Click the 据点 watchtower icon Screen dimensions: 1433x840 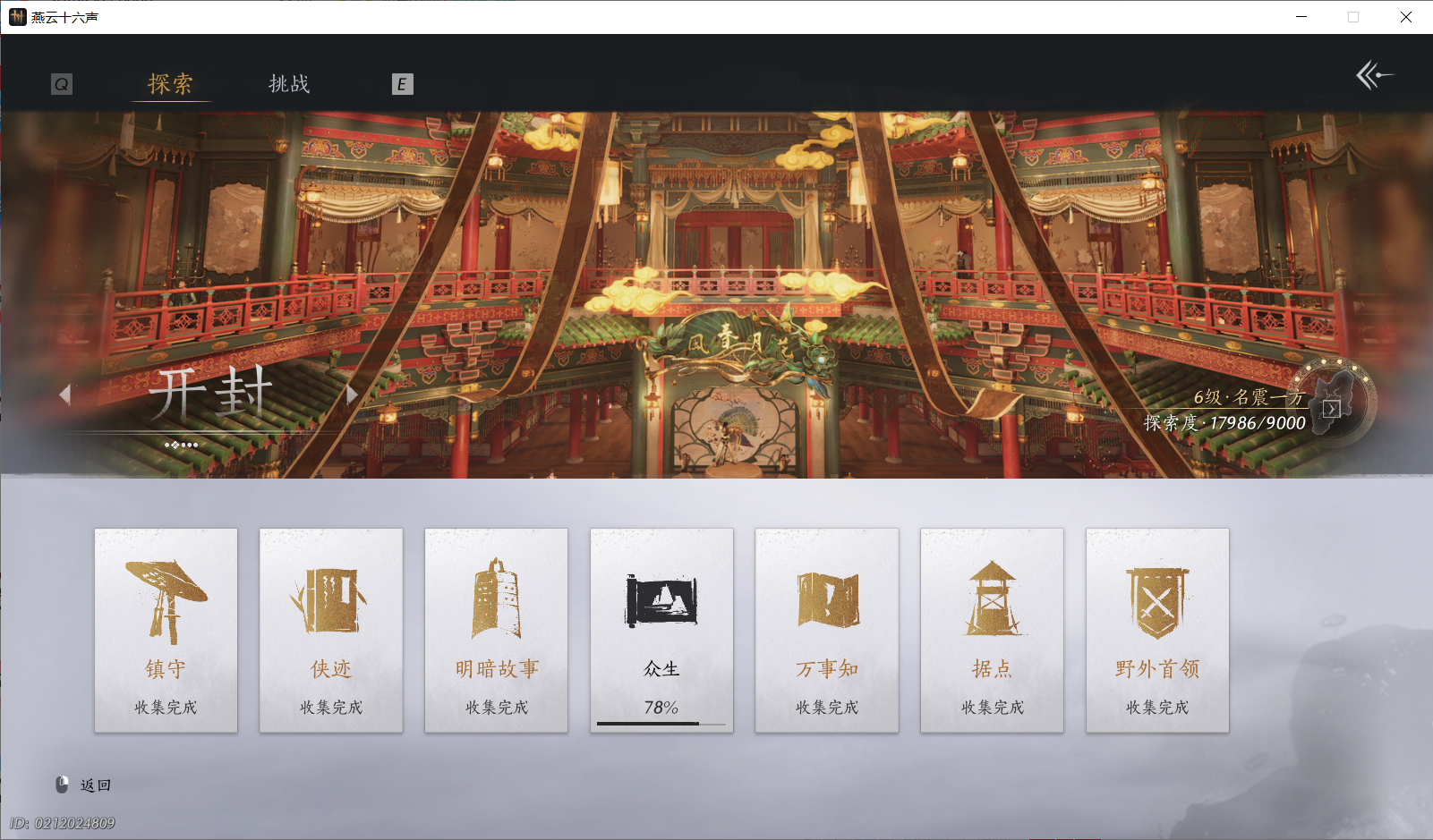pyautogui.click(x=992, y=598)
